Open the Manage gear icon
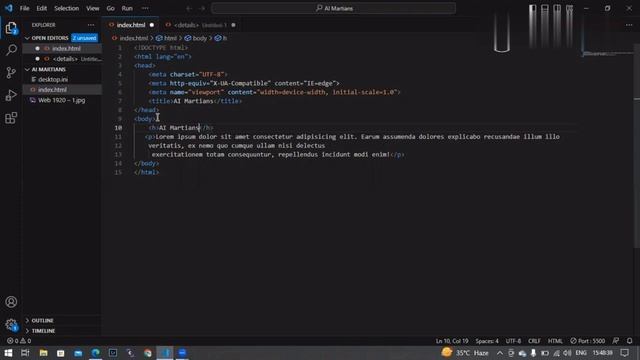This screenshot has height=360, width=640. (x=11, y=325)
